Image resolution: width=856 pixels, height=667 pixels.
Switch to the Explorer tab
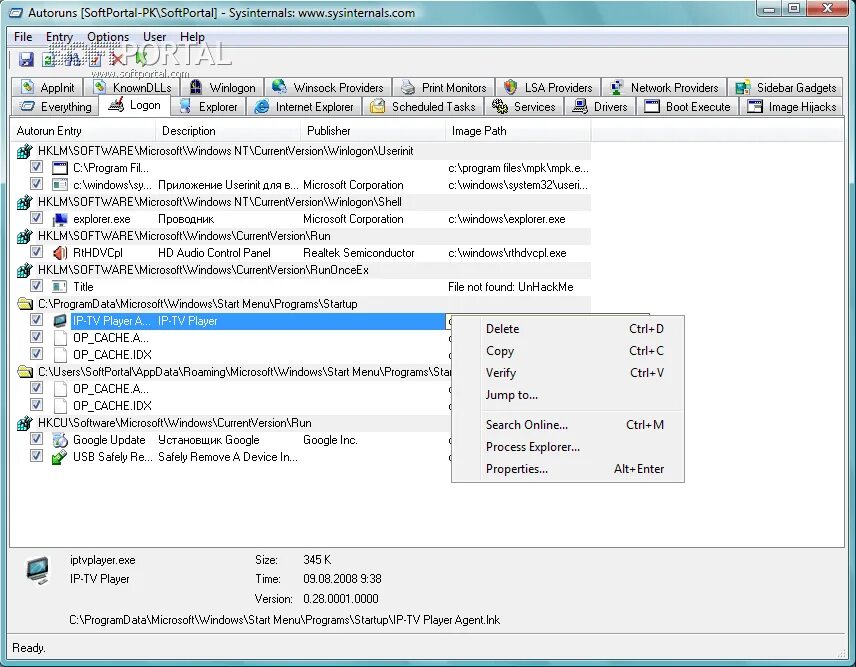209,106
